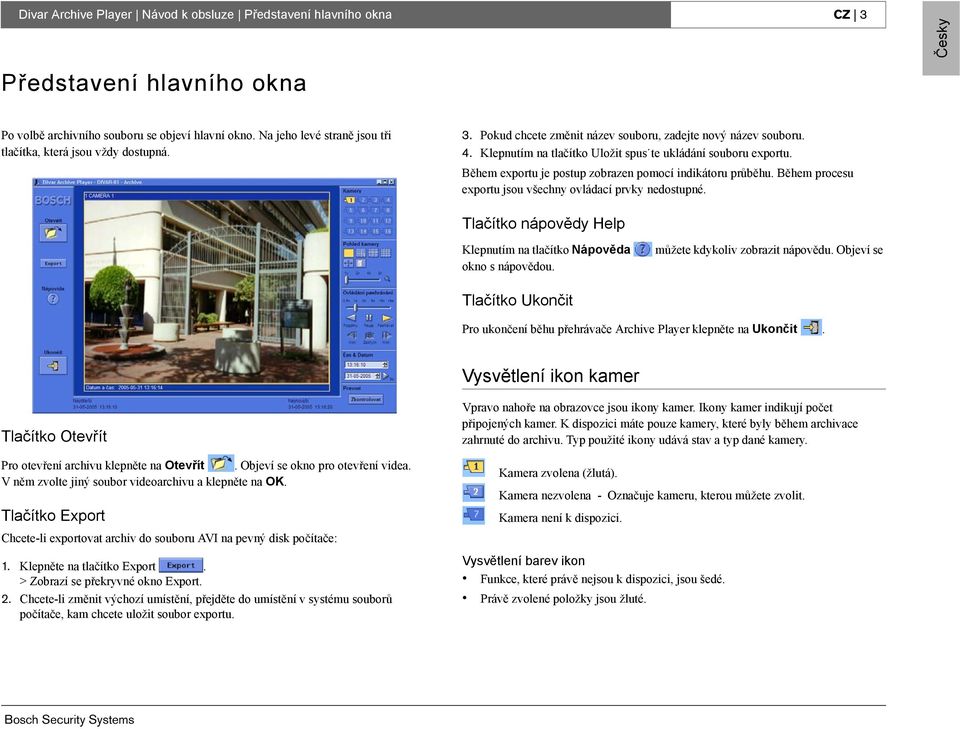Click the subheading "Vysvětlení barev ikon"
The height and width of the screenshot is (729, 960).
(523, 561)
